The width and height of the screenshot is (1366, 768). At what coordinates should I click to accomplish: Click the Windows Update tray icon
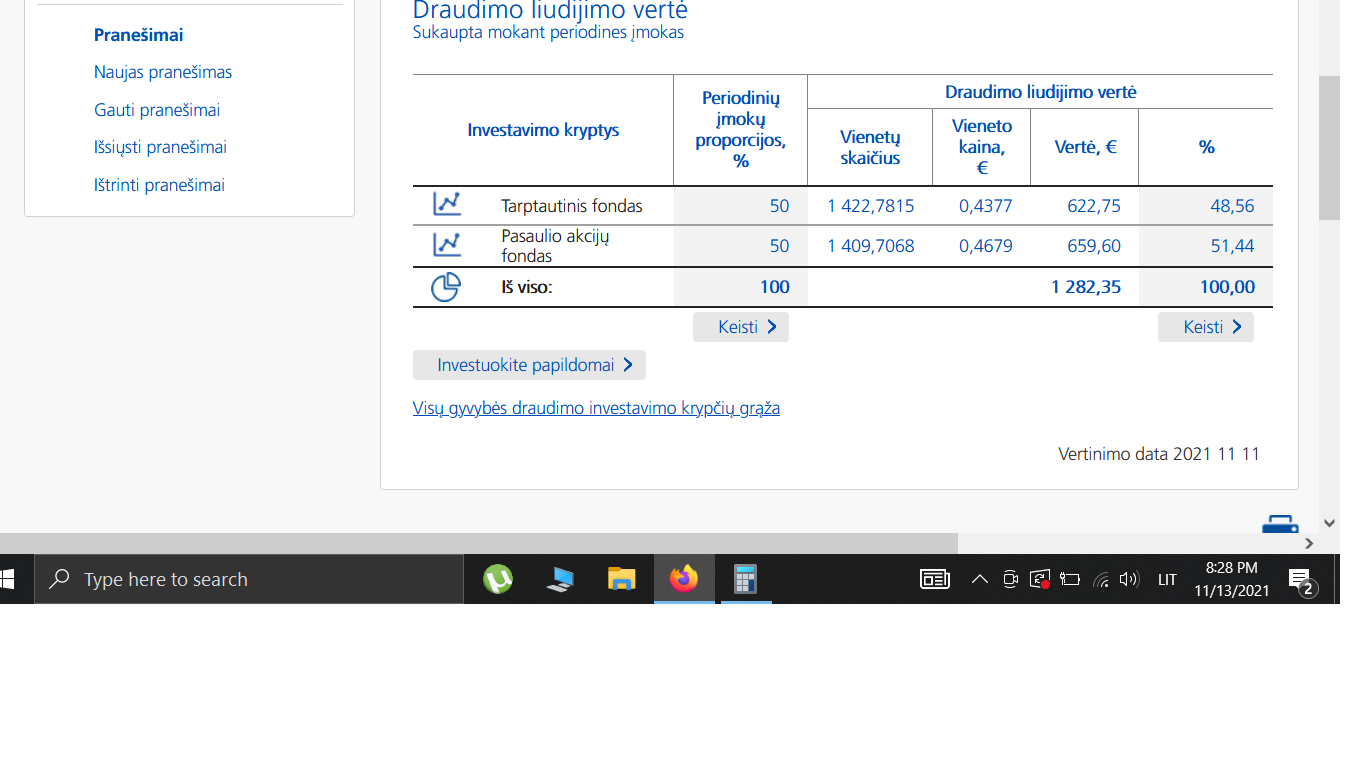click(1040, 579)
